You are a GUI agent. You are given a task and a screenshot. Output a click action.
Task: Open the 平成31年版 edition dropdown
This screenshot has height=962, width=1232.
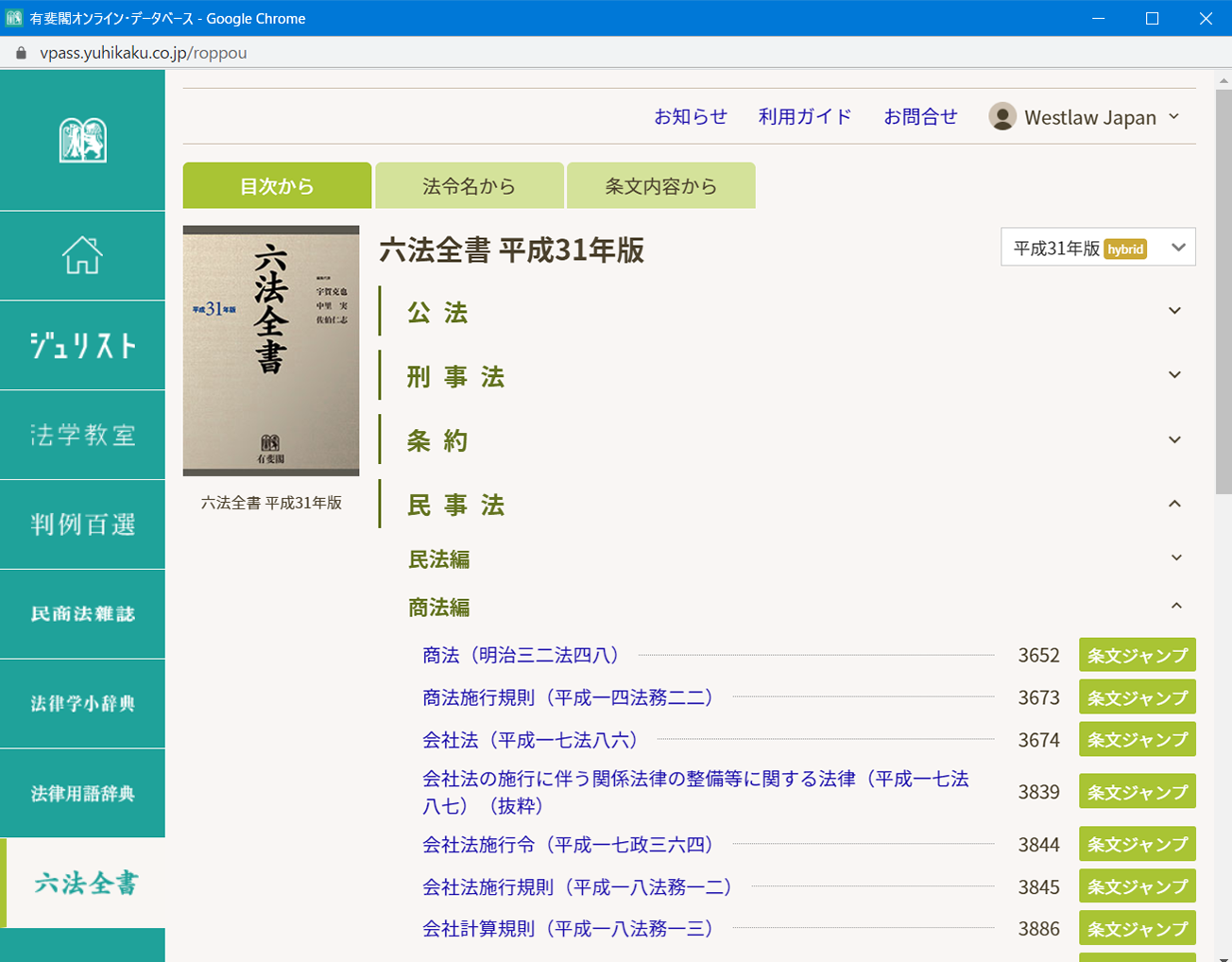1098,248
